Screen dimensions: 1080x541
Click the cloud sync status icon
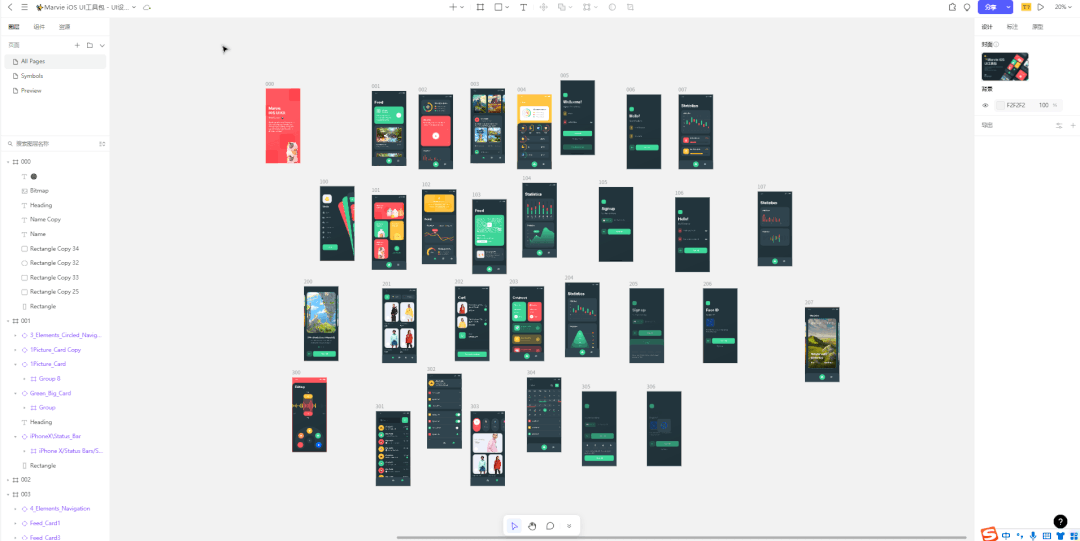pyautogui.click(x=147, y=7)
